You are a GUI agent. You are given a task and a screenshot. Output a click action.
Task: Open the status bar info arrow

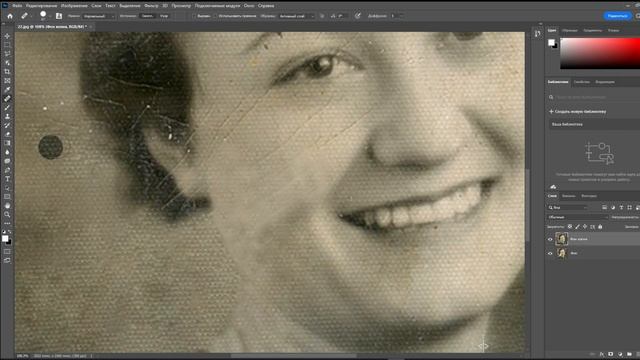coord(91,356)
